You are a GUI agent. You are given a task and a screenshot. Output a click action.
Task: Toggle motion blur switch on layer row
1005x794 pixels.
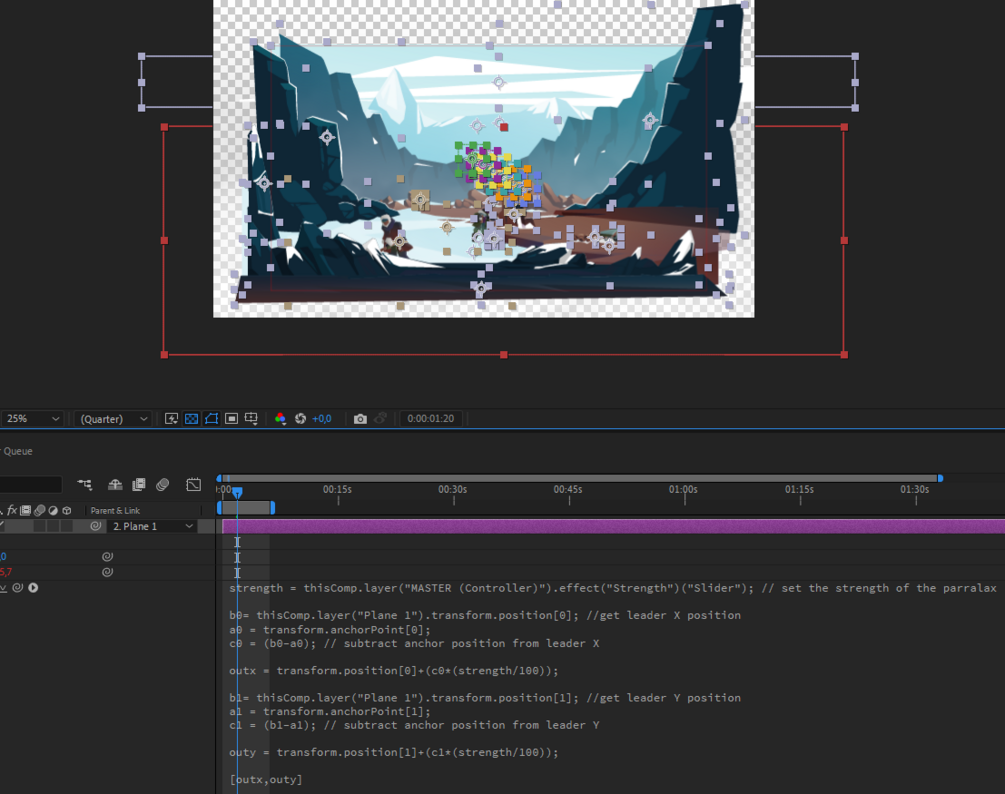(x=40, y=526)
